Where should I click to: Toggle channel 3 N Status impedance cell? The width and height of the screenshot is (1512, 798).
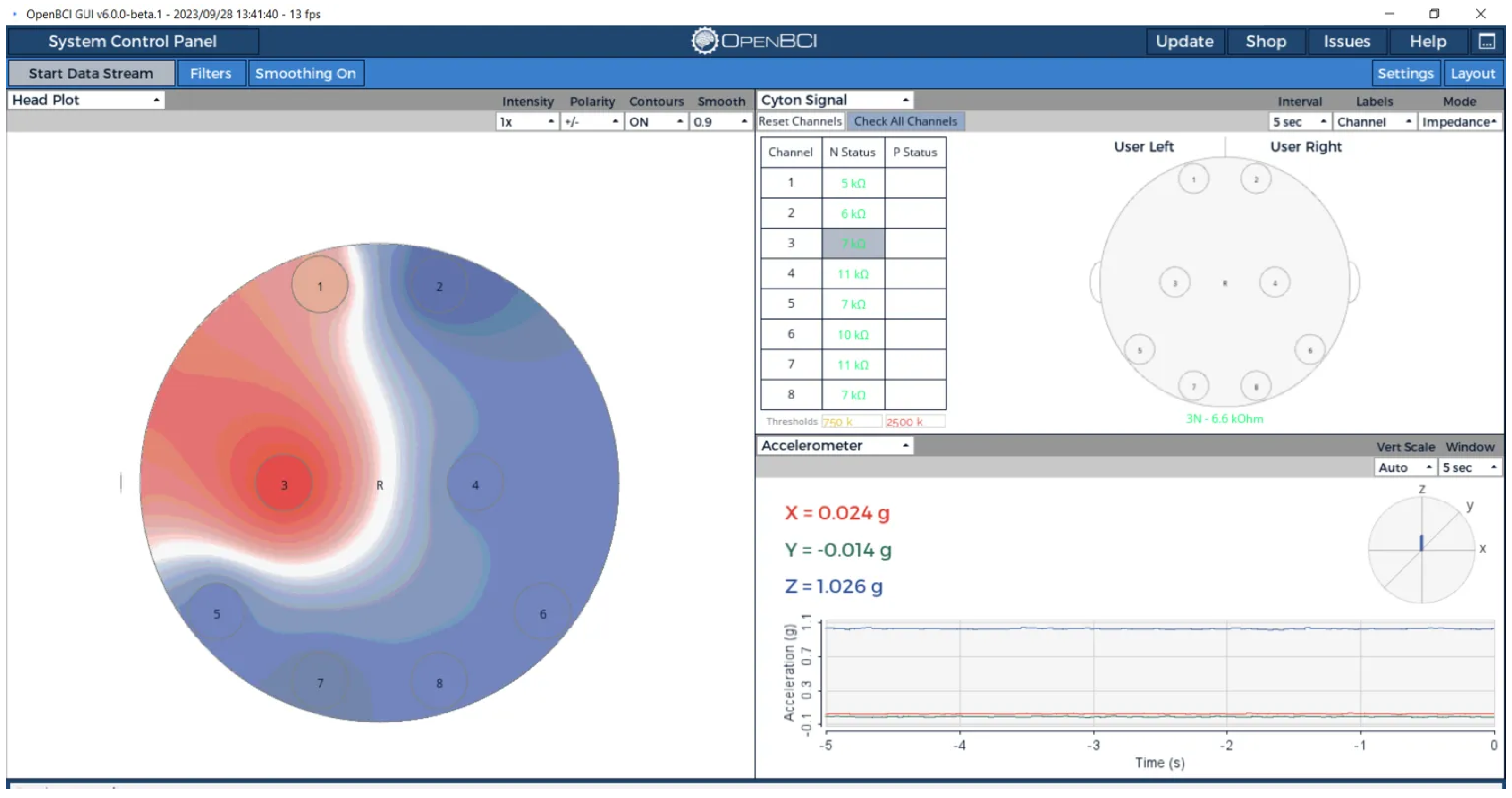point(853,243)
